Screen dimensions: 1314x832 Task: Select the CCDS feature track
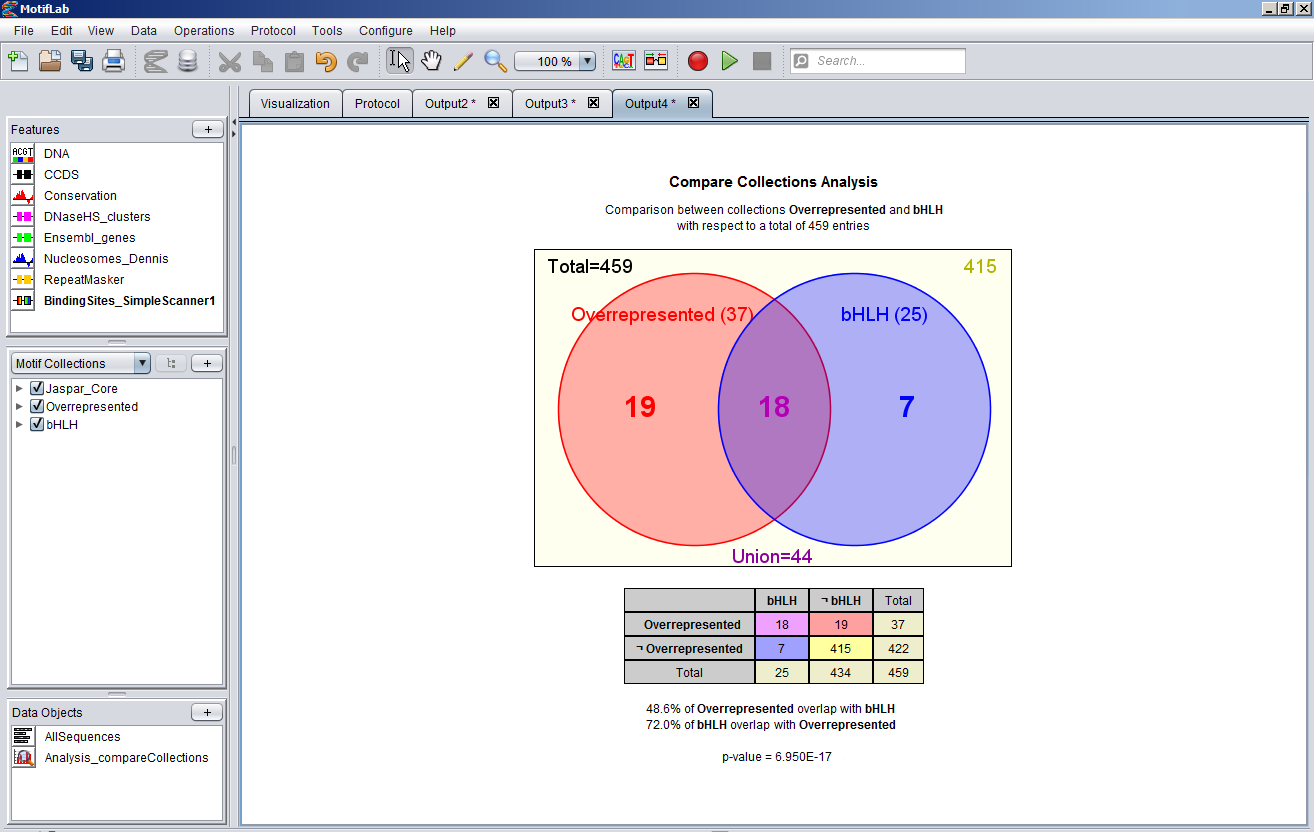tap(116, 175)
